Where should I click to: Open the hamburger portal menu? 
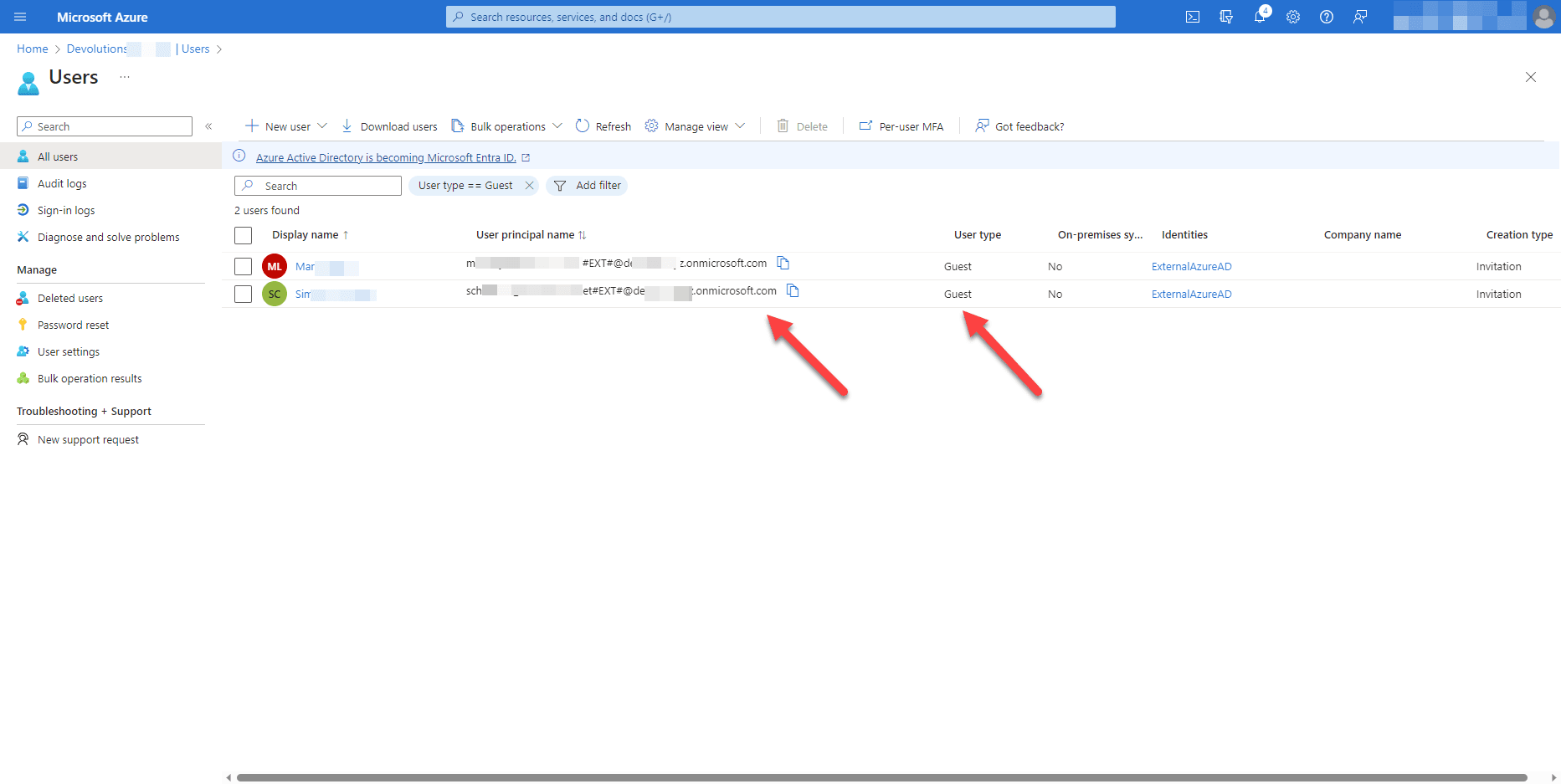pyautogui.click(x=20, y=17)
